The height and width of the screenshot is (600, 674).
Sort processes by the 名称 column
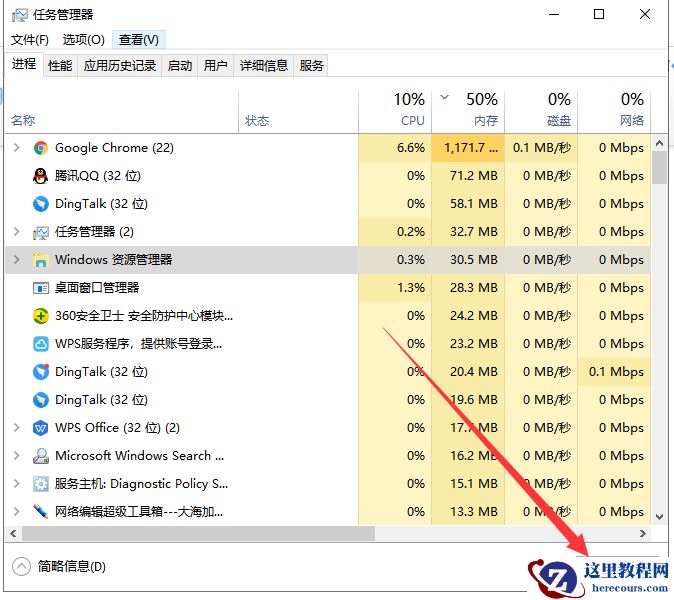[122, 111]
